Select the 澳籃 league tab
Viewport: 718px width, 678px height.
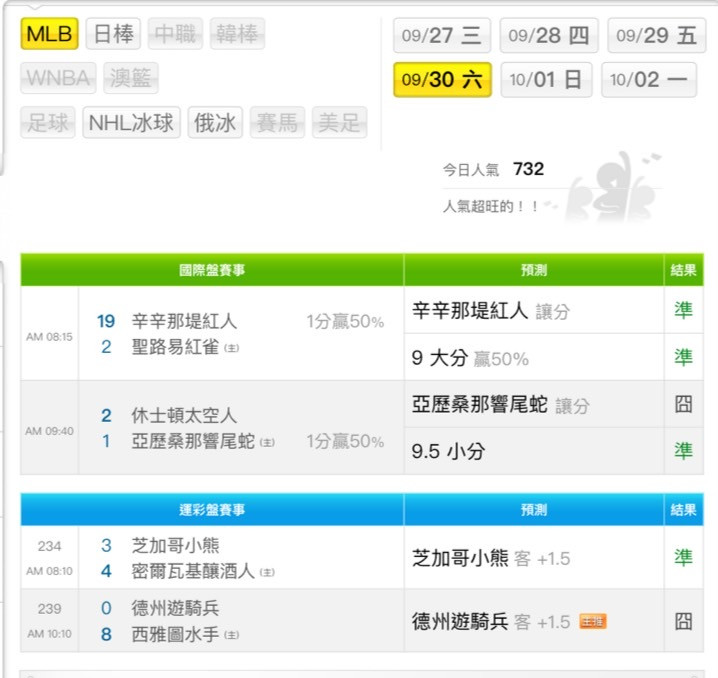tap(131, 78)
